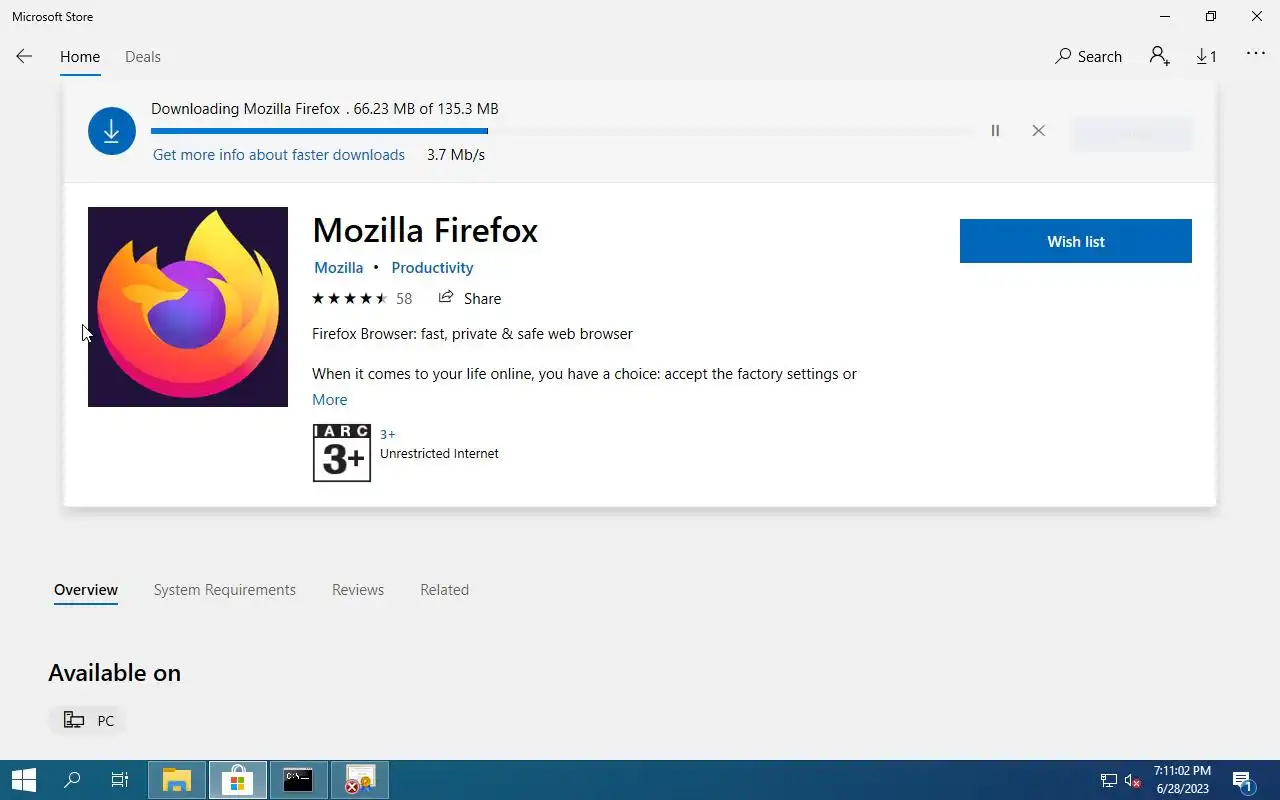
Task: Click the IARC 3+ rating badge
Action: (342, 453)
